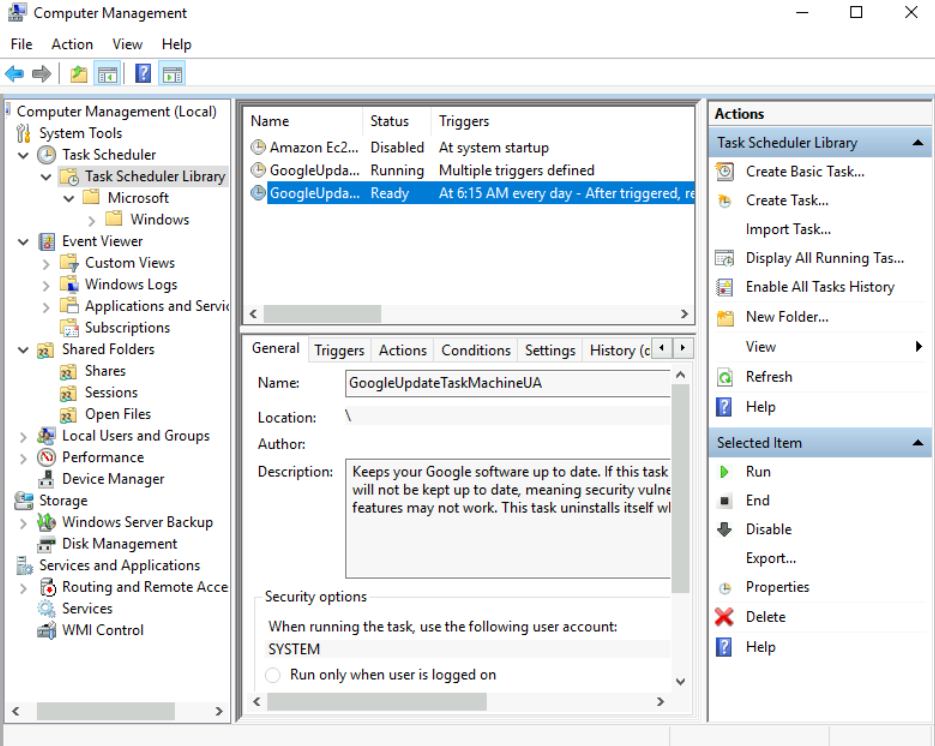Click Properties in the Selected Item actions

click(777, 587)
